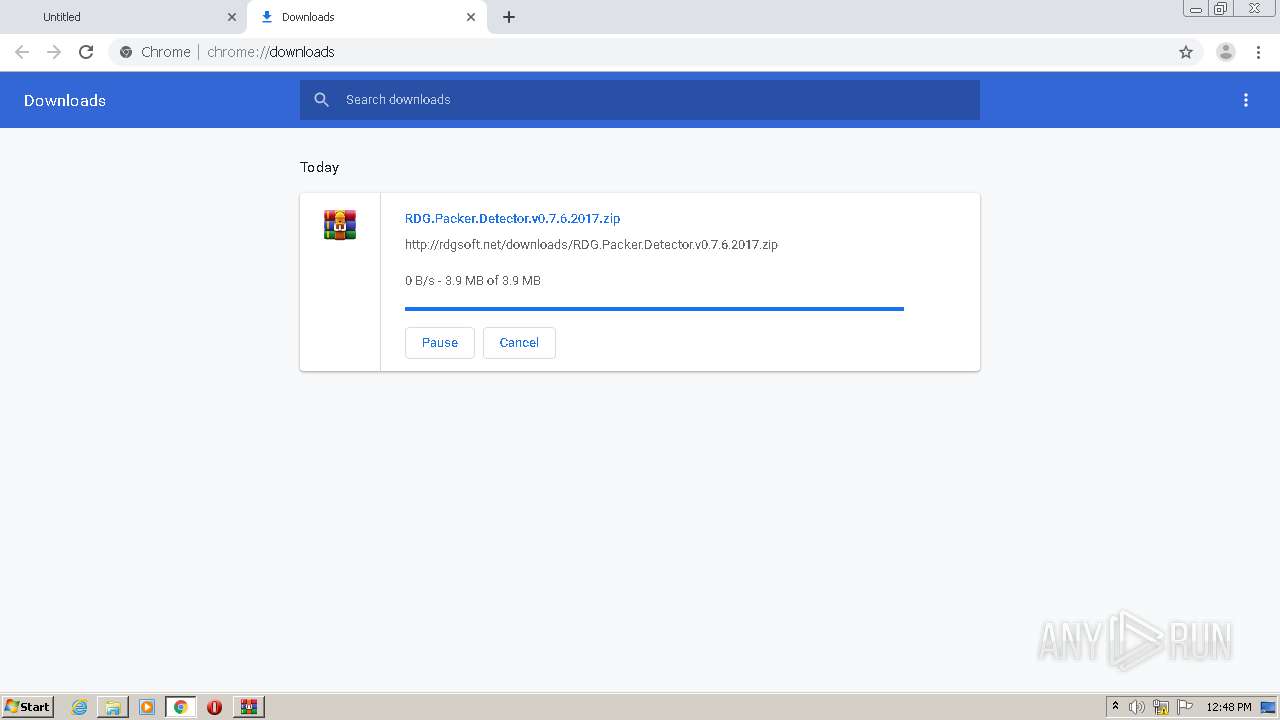Click the browser back arrow
The height and width of the screenshot is (720, 1280).
(22, 52)
